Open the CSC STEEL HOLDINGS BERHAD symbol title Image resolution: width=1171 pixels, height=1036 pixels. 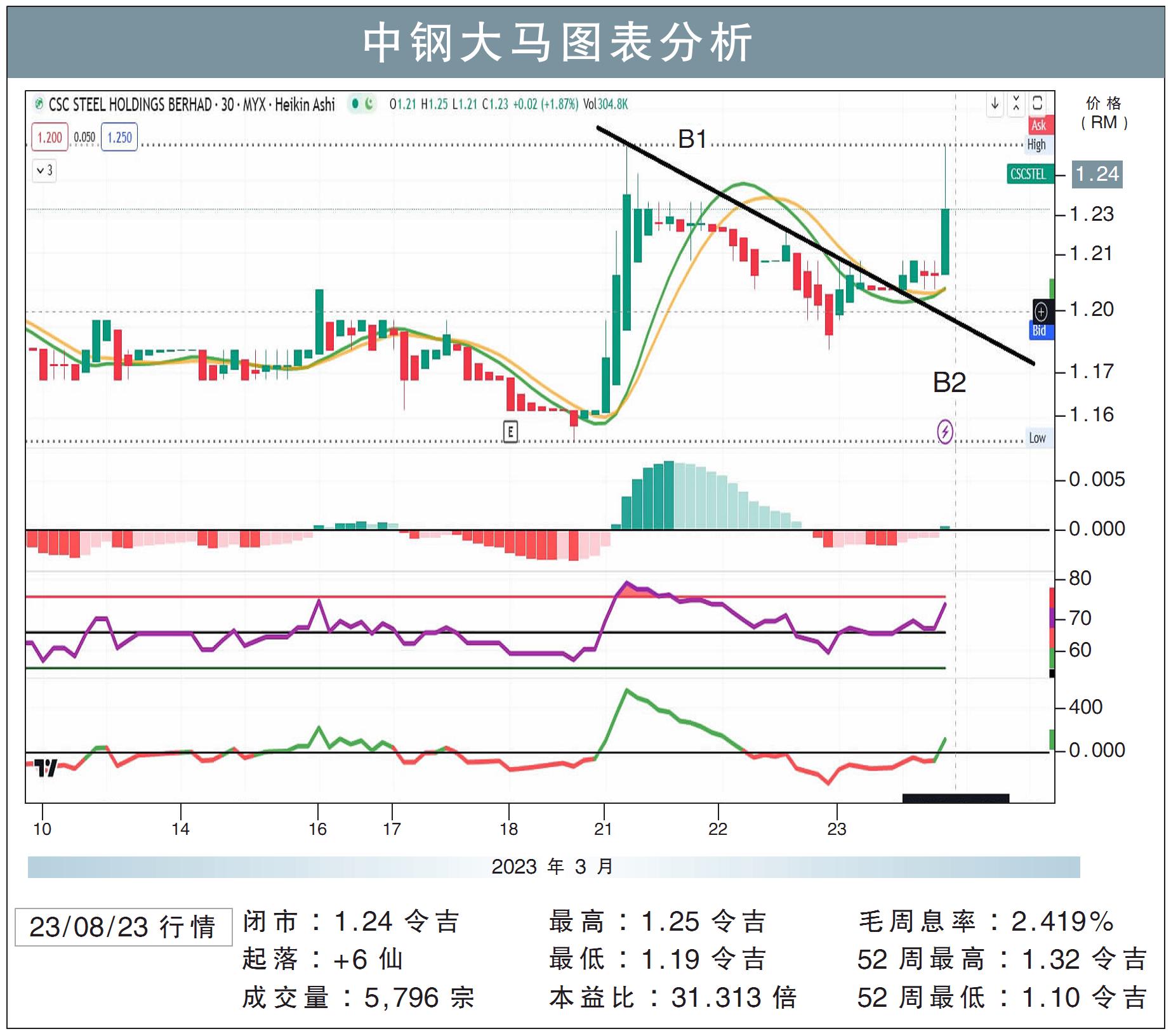pyautogui.click(x=192, y=105)
